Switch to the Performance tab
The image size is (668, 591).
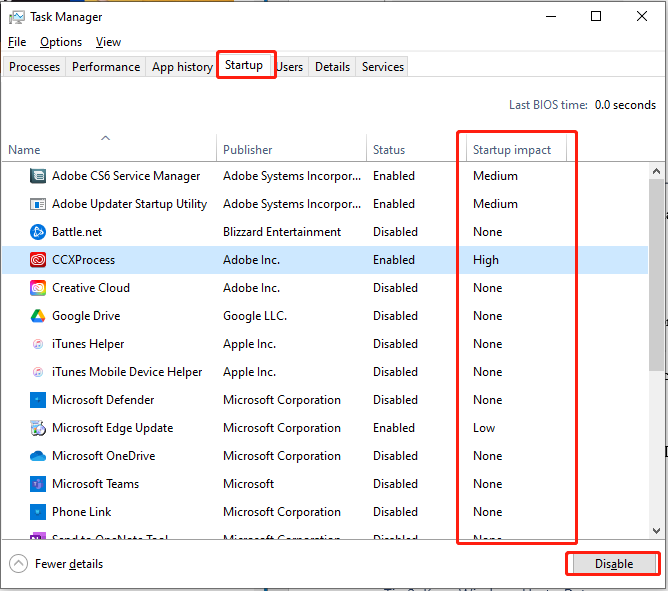(106, 67)
